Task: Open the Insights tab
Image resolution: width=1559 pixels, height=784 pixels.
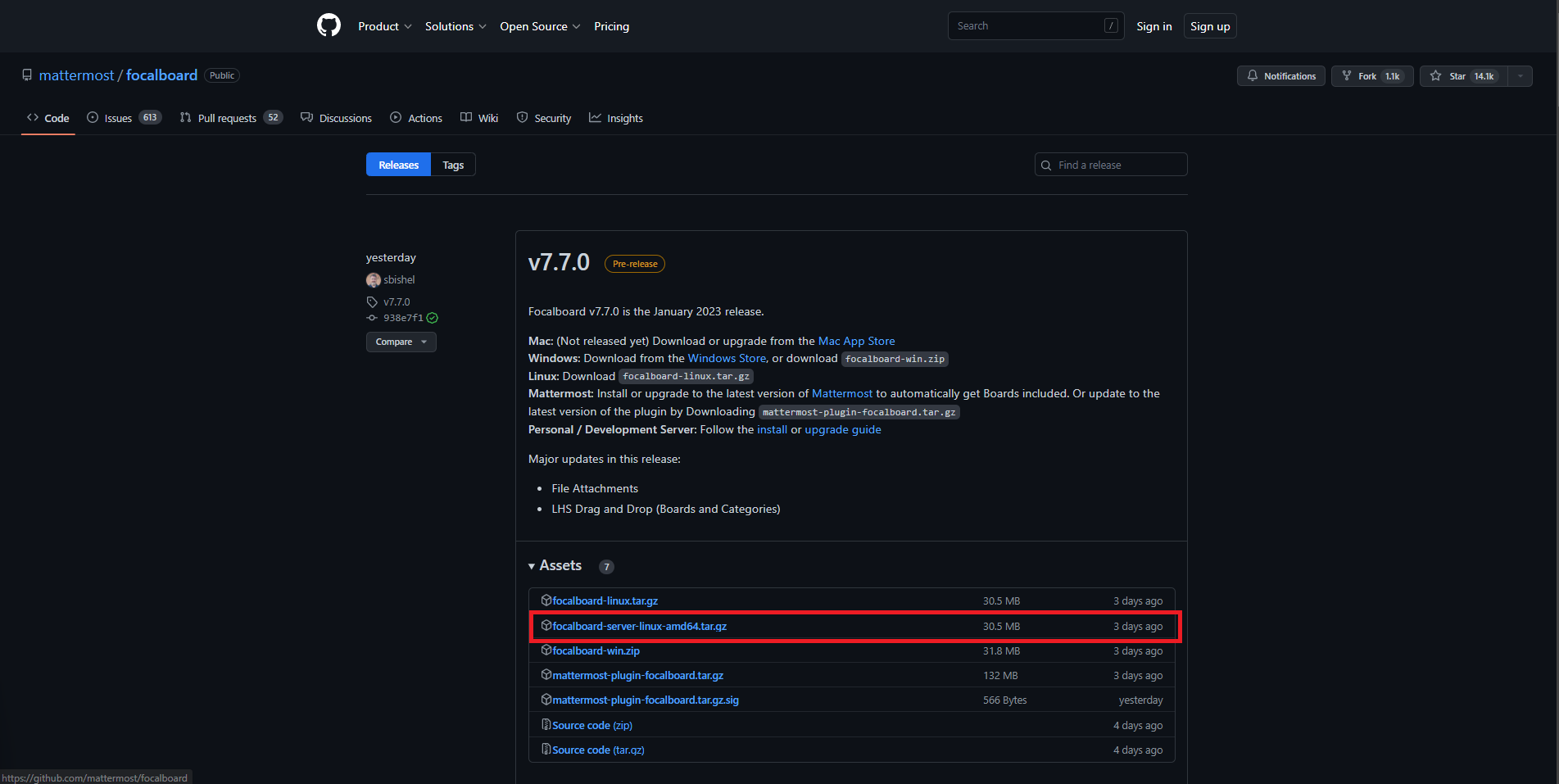Action: pos(616,118)
